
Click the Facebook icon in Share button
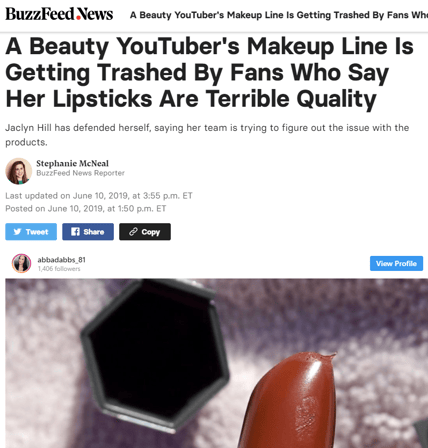coord(75,232)
